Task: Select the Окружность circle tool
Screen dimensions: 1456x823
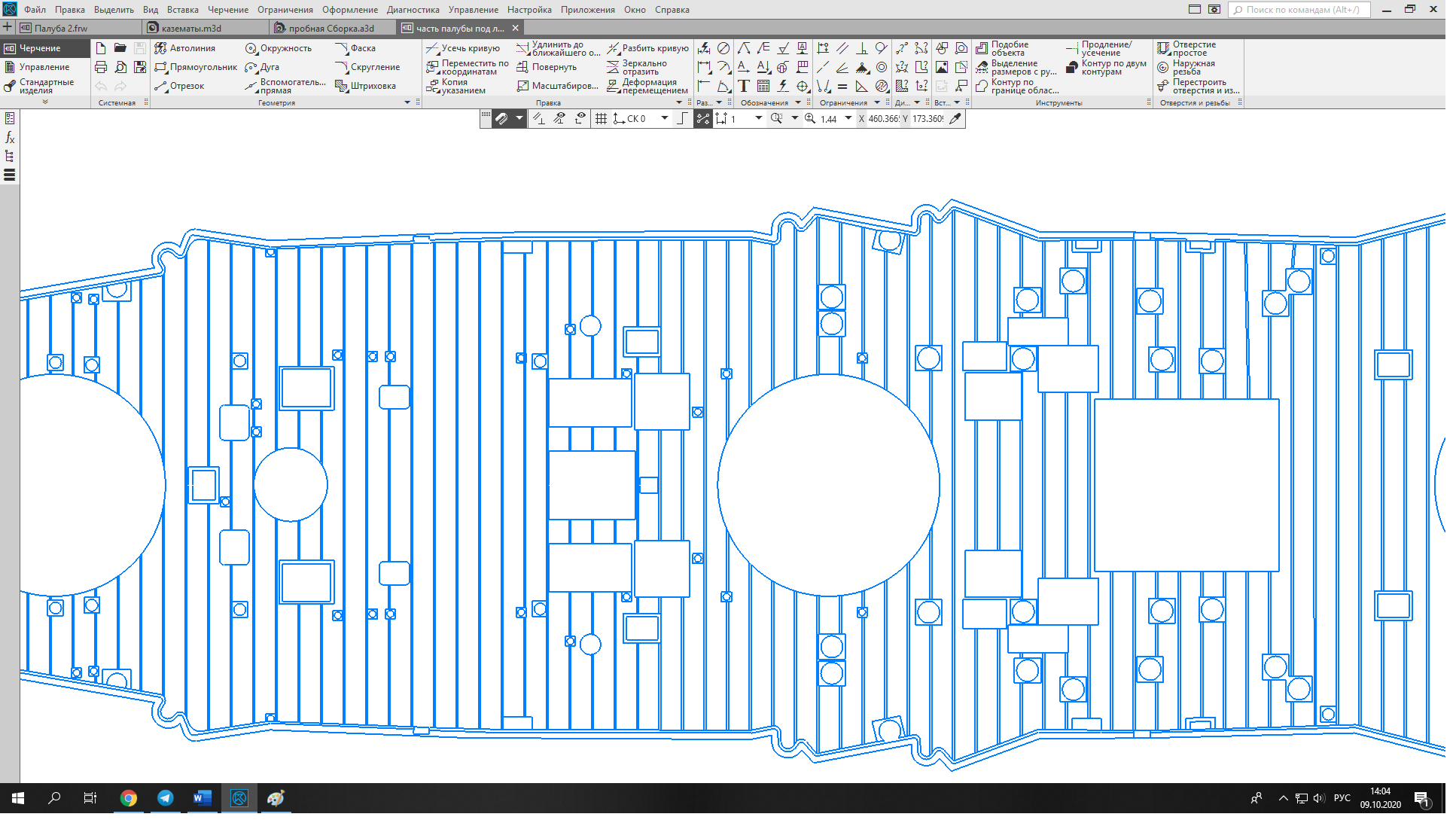Action: (x=277, y=48)
